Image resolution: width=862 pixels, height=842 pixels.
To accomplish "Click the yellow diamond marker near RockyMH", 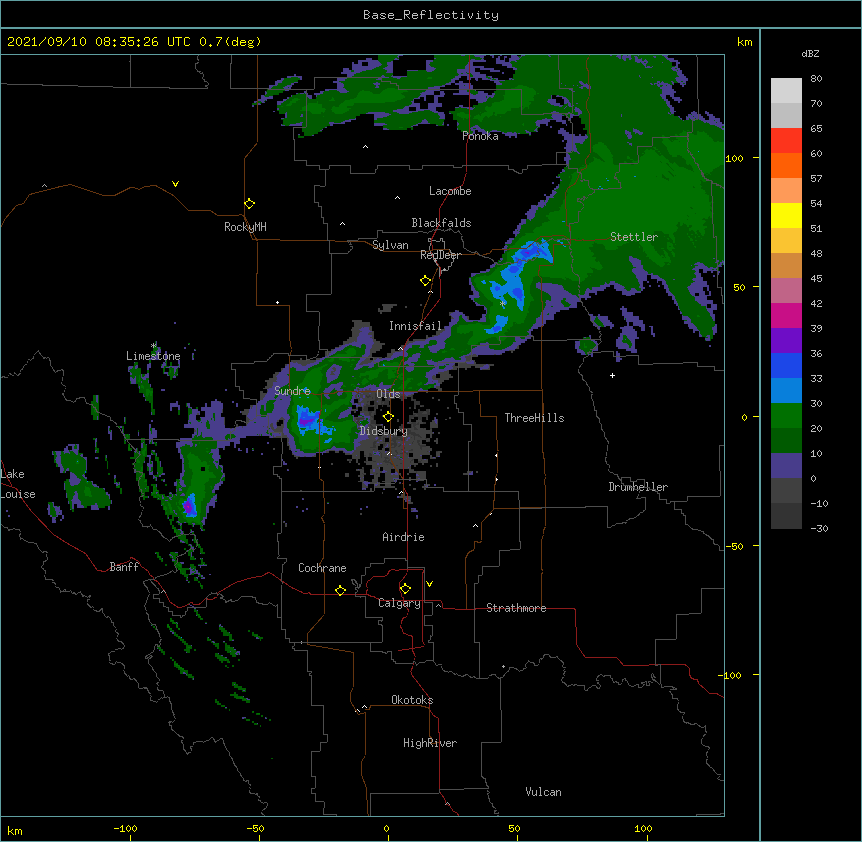I will (250, 204).
